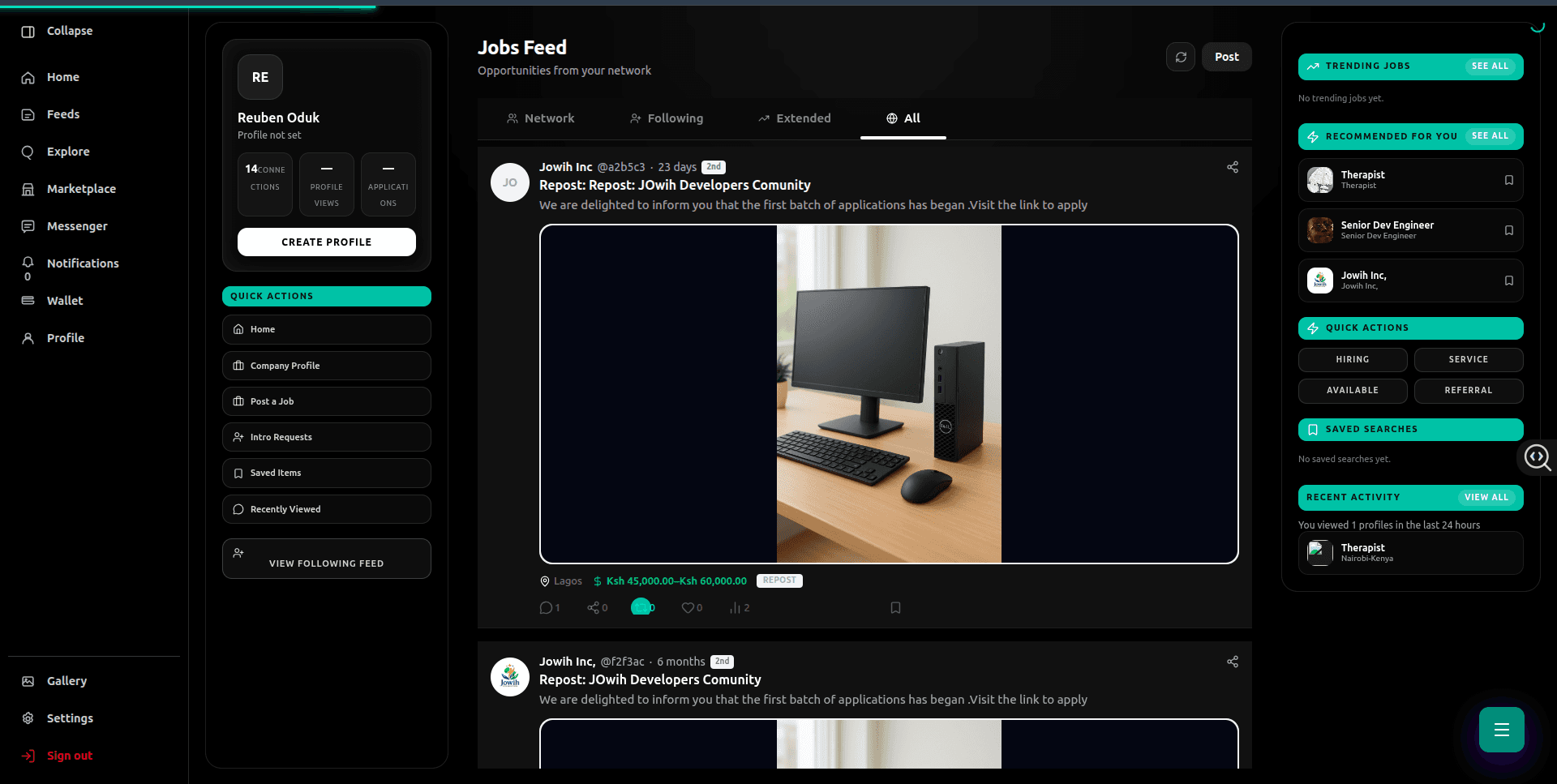1557x784 pixels.
Task: Click the share count icon on first post
Action: click(x=598, y=608)
